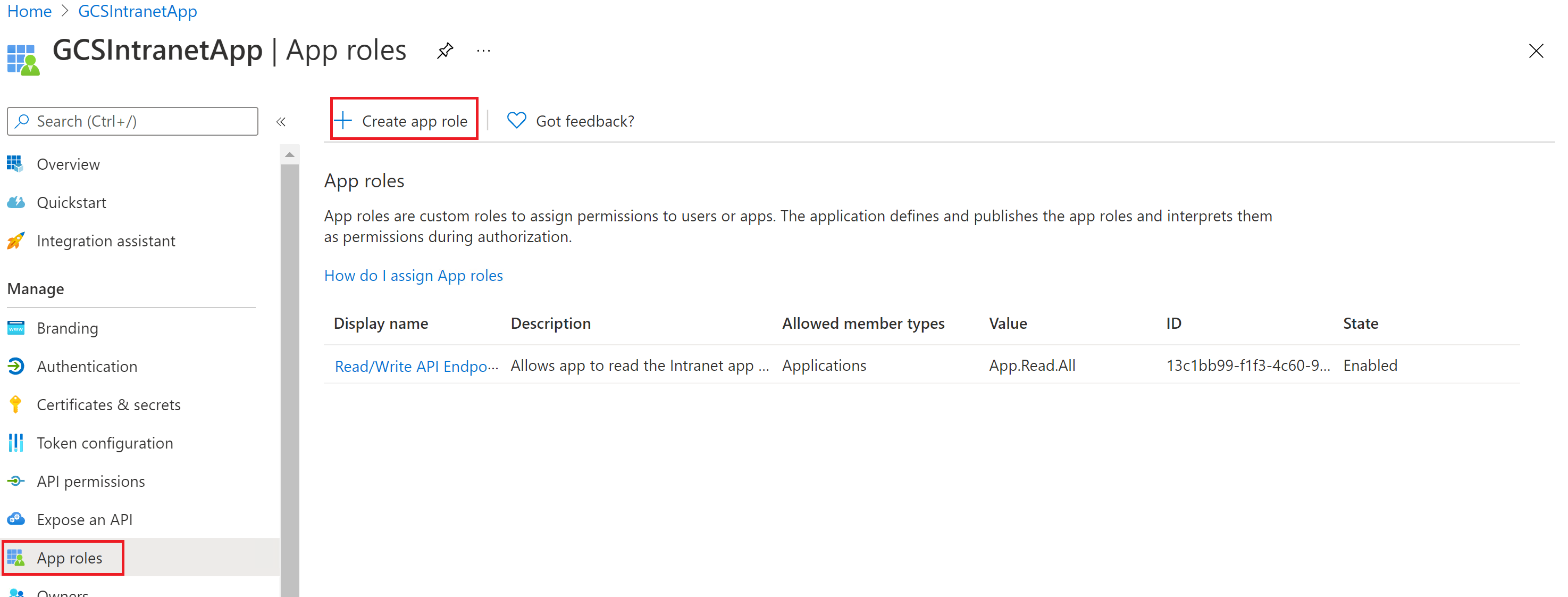This screenshot has height=597, width=1568.
Task: Click the Token configuration bars icon
Action: point(16,443)
